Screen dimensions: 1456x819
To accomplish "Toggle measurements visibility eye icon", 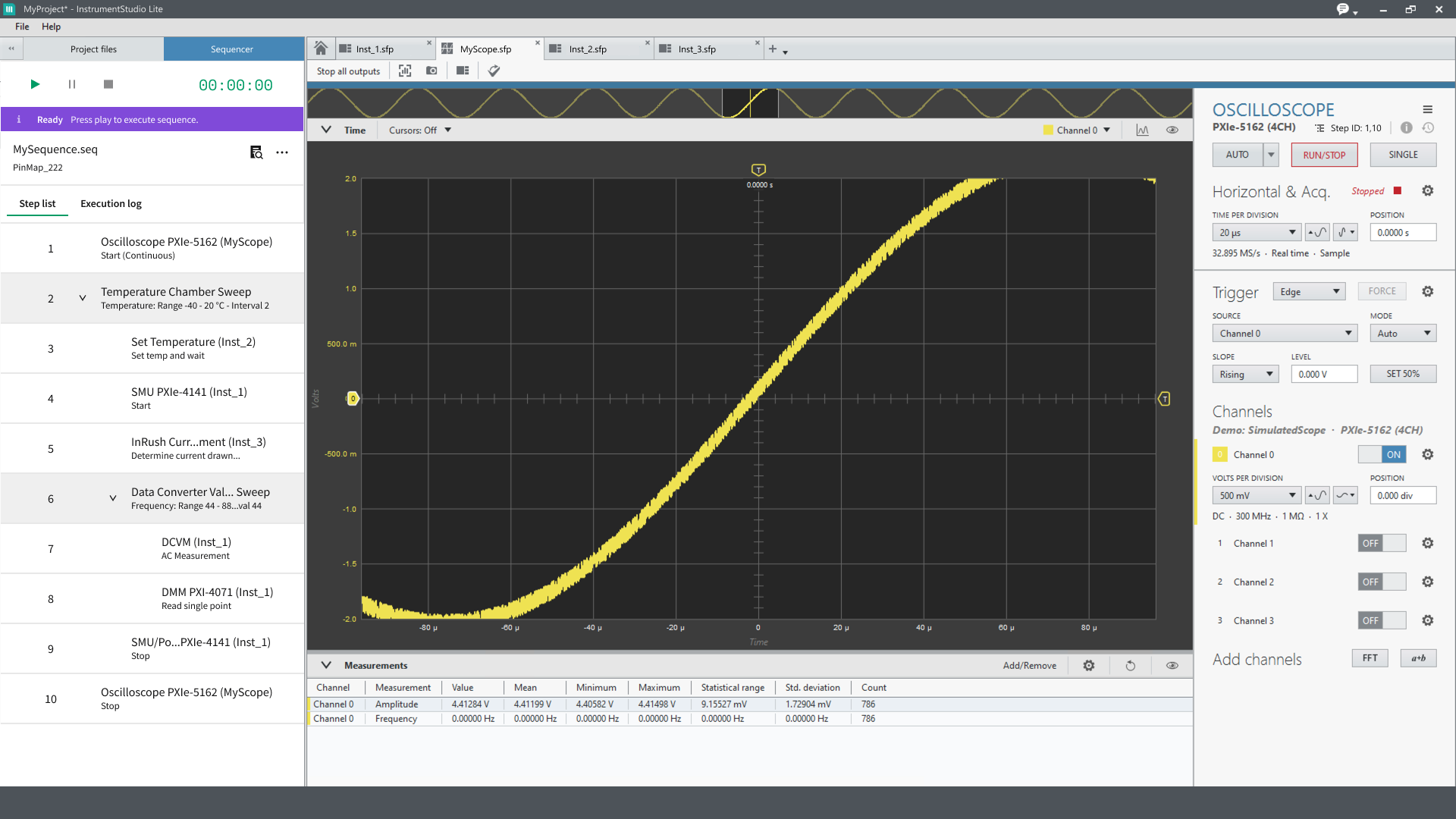I will tap(1172, 666).
